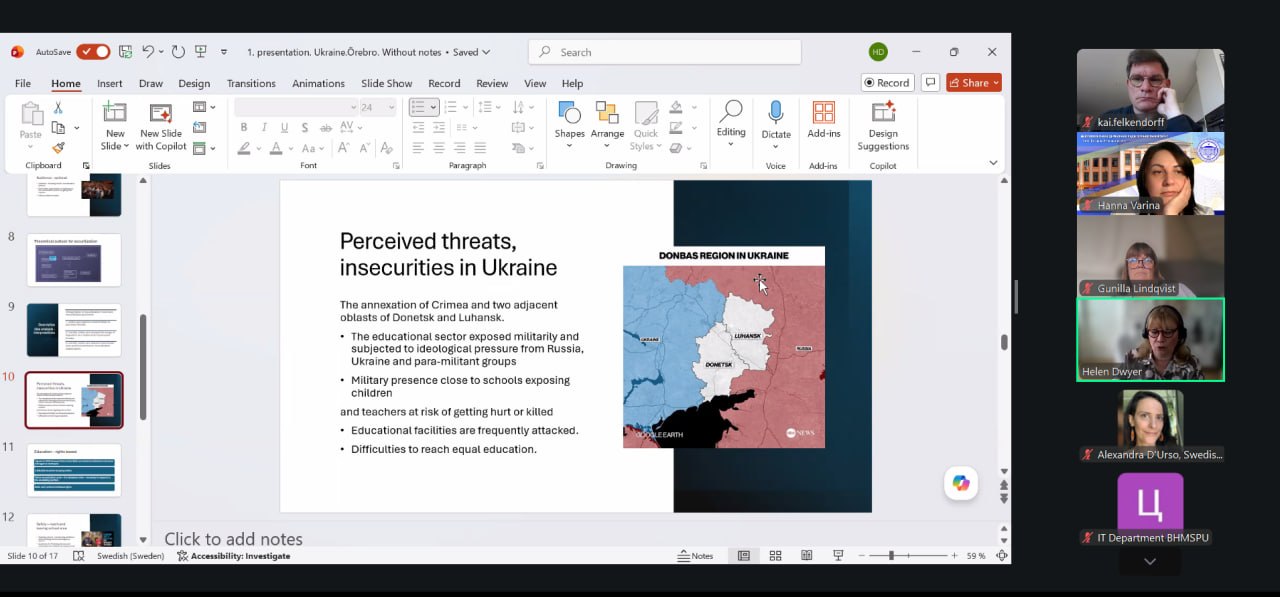Switch to Slide Sorter view icon
Screen dimensions: 1280x597
(x=775, y=556)
